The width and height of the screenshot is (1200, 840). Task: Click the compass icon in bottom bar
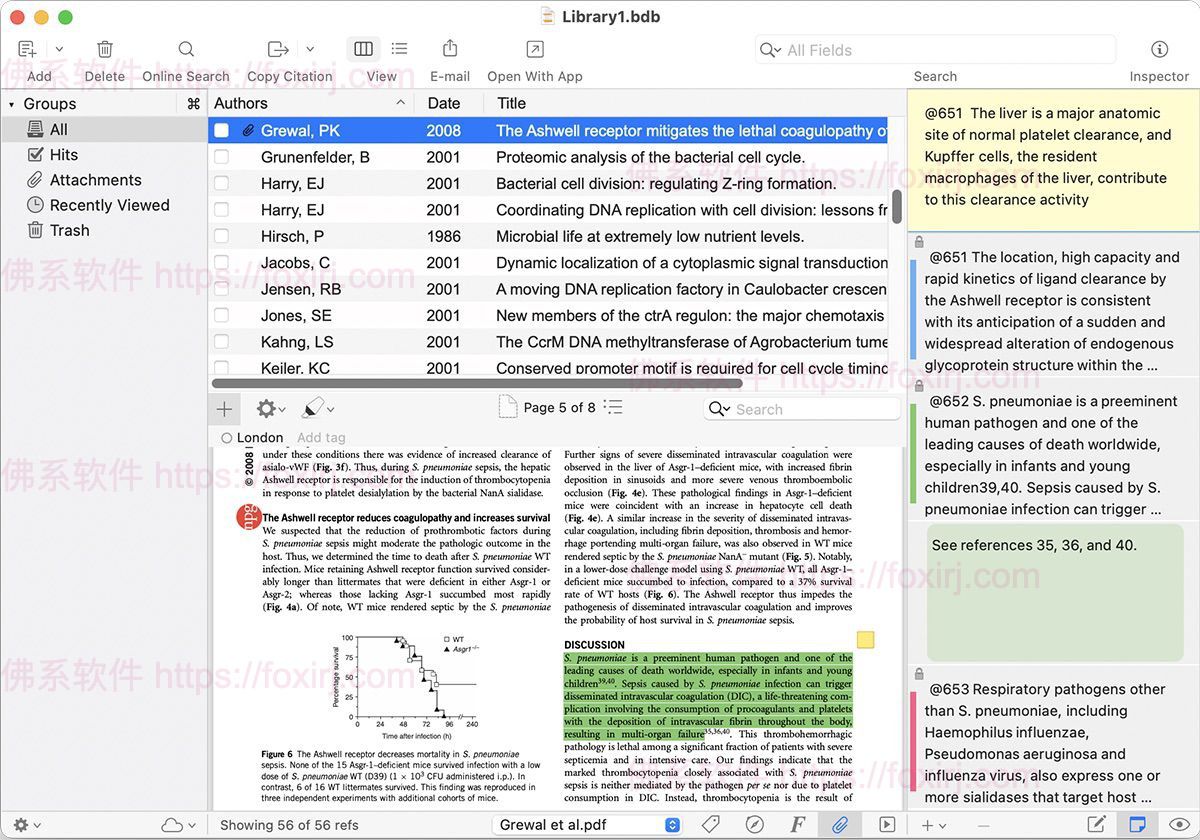pos(755,825)
